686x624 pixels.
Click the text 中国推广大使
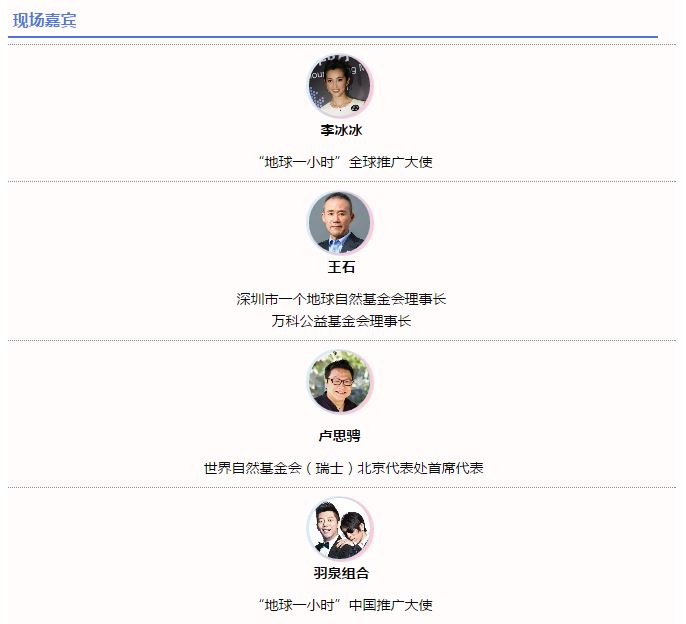pos(390,605)
